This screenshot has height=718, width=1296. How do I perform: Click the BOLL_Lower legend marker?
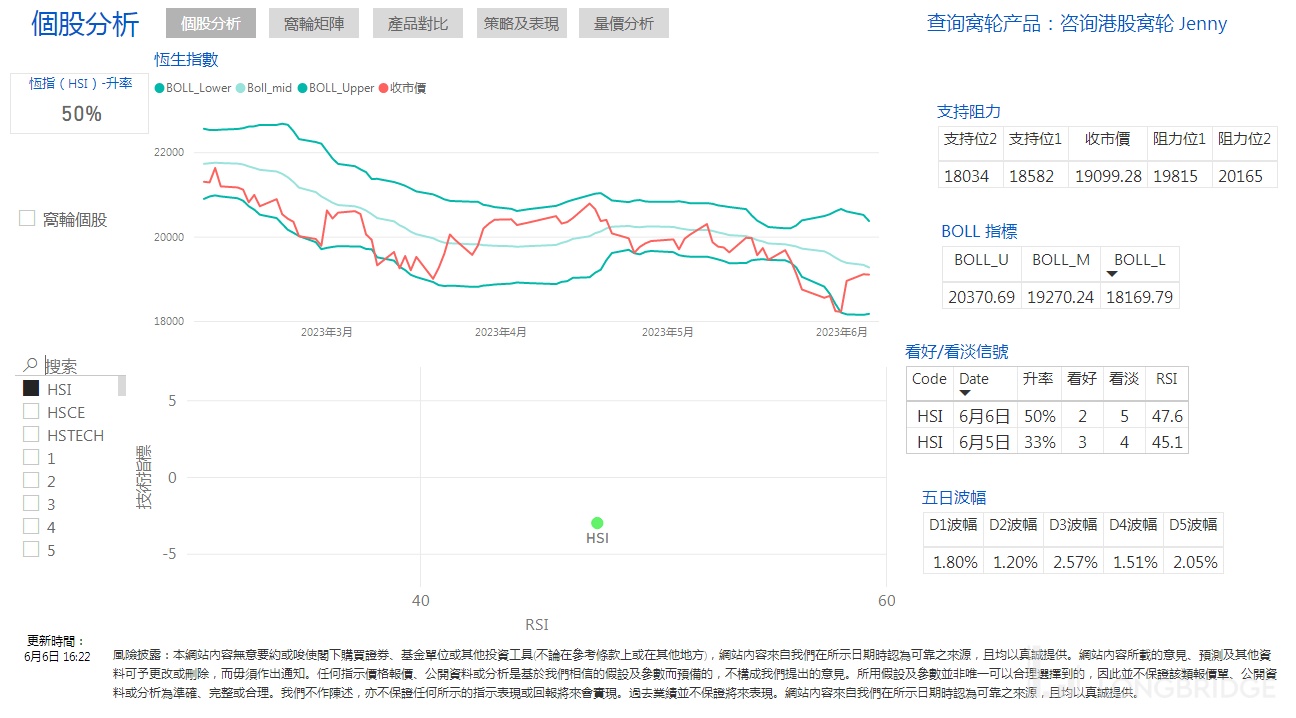pyautogui.click(x=160, y=88)
